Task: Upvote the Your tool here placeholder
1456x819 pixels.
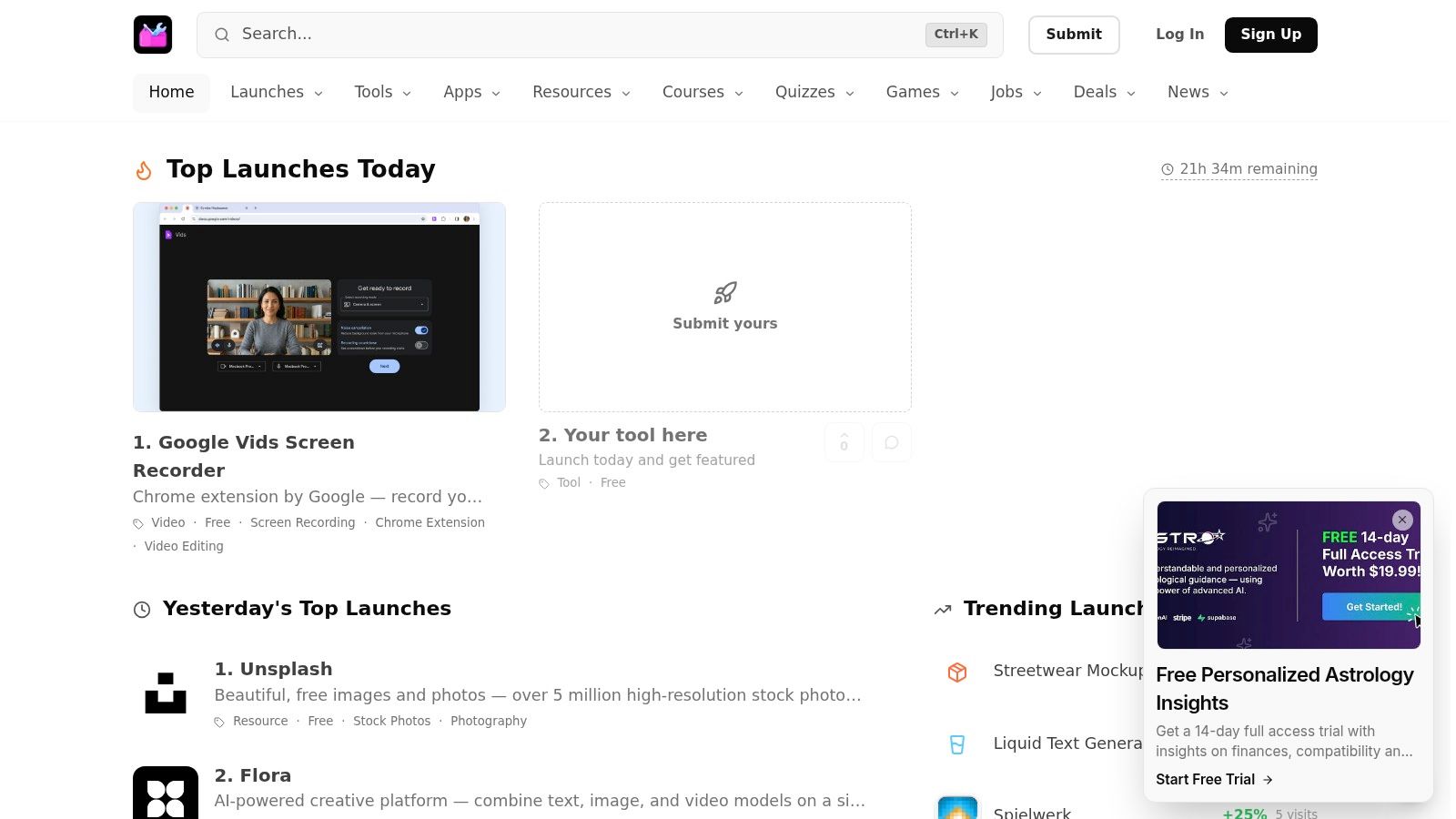Action: [x=844, y=442]
